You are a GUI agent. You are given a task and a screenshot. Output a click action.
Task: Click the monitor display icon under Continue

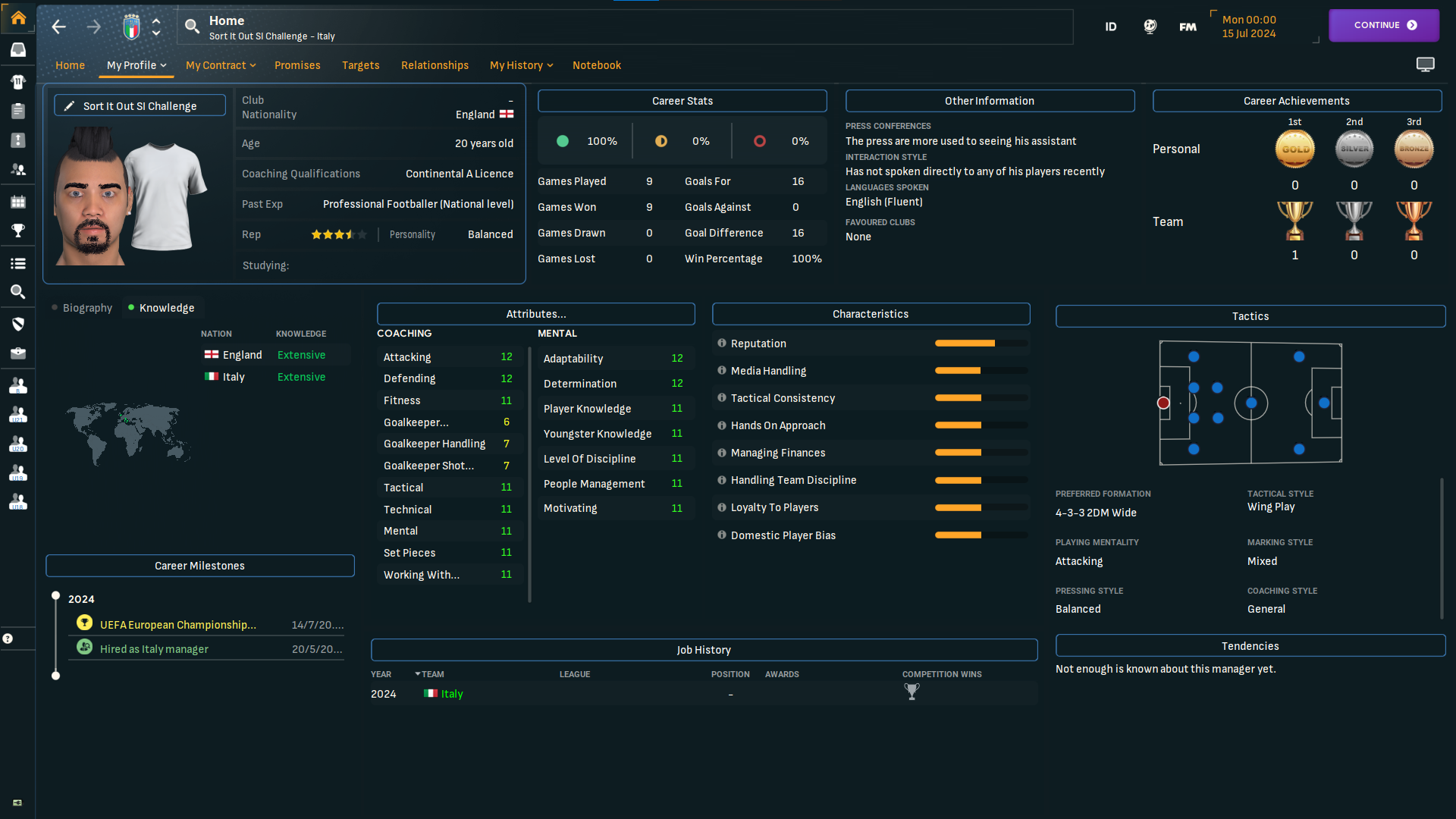[1426, 65]
